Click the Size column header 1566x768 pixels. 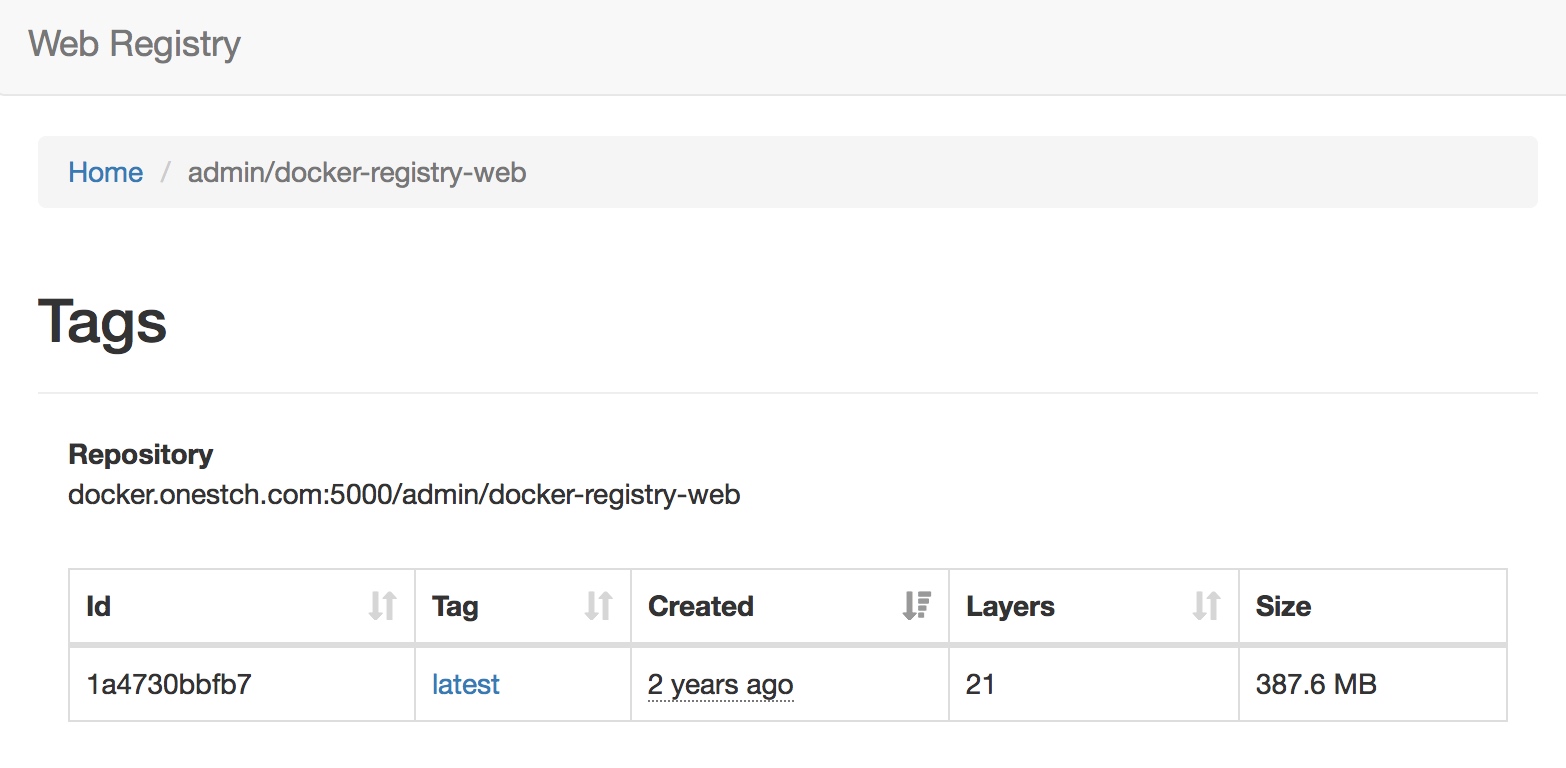[x=1283, y=606]
